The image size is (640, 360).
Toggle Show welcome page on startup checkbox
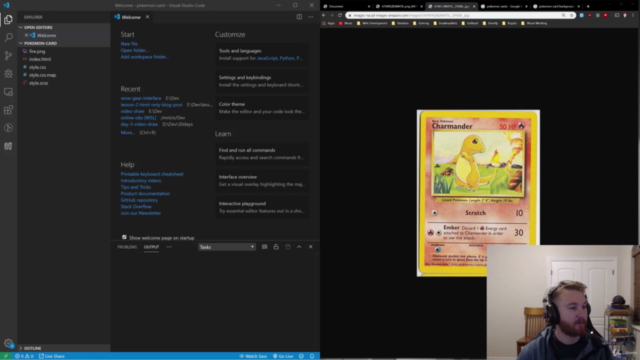point(124,237)
